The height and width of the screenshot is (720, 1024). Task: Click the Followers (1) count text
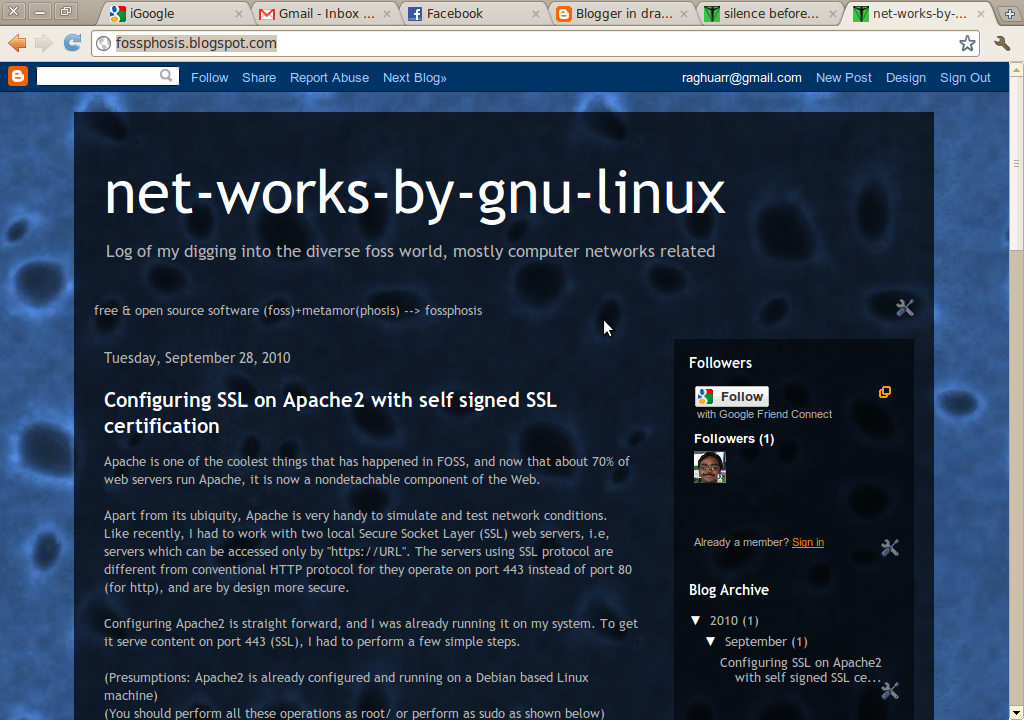coord(734,438)
